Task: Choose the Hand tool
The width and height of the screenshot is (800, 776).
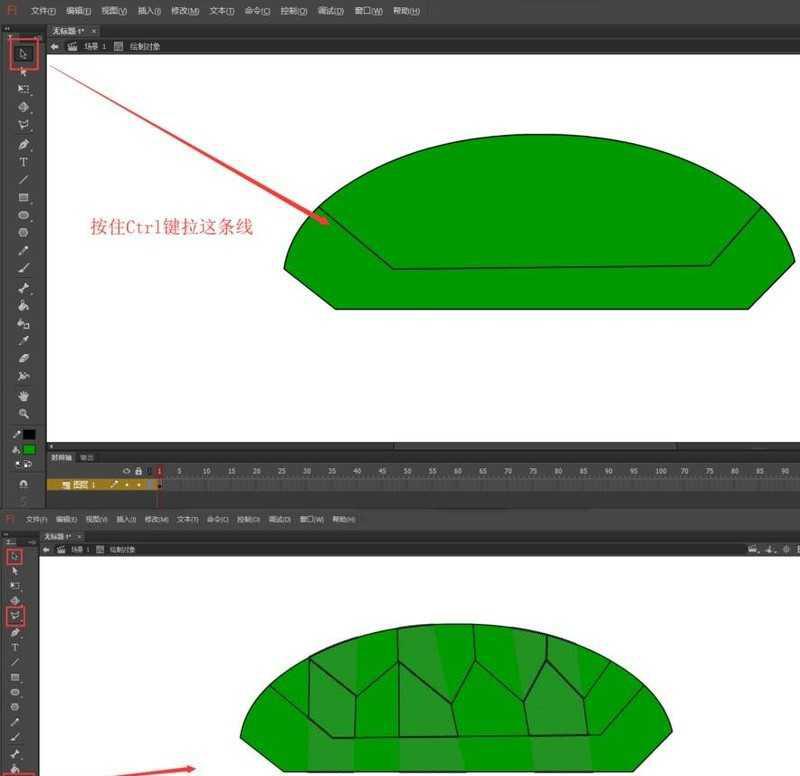Action: pyautogui.click(x=22, y=395)
